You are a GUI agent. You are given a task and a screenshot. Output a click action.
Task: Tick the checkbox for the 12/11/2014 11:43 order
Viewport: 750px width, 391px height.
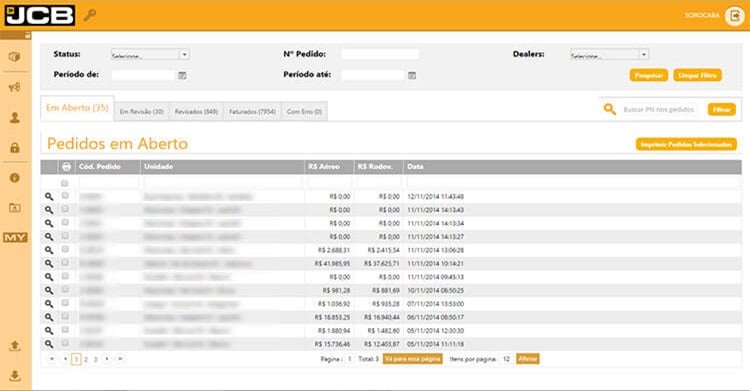[x=65, y=196]
